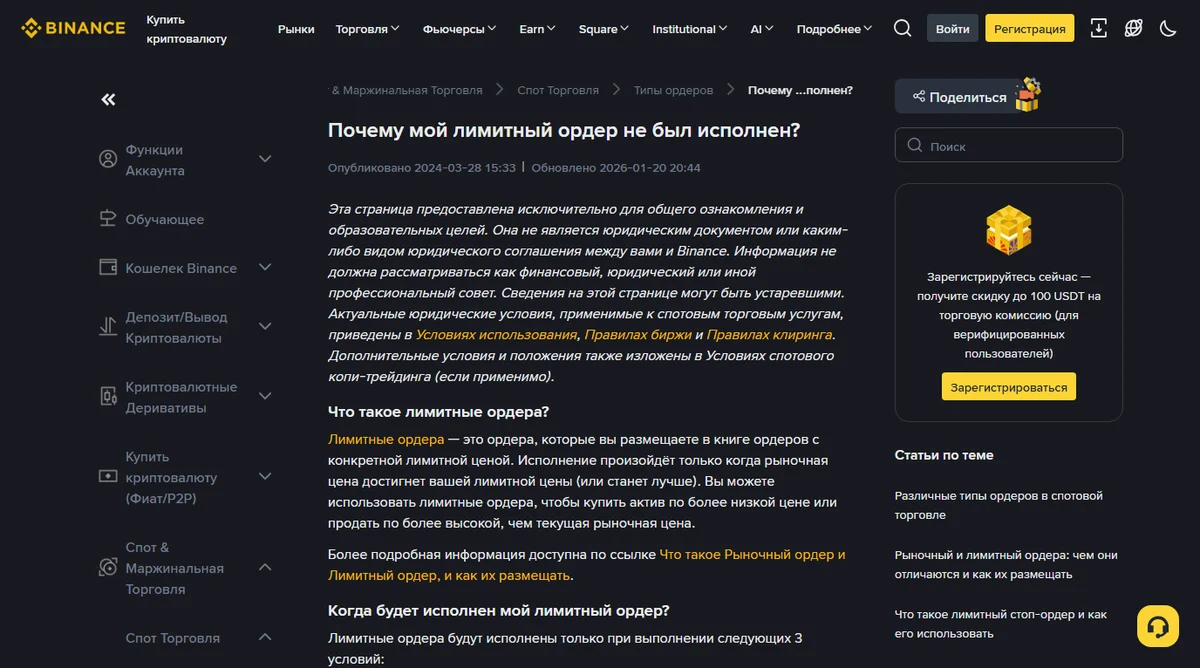Open the search magnifier in header
Image resolution: width=1200 pixels, height=668 pixels.
pos(902,28)
